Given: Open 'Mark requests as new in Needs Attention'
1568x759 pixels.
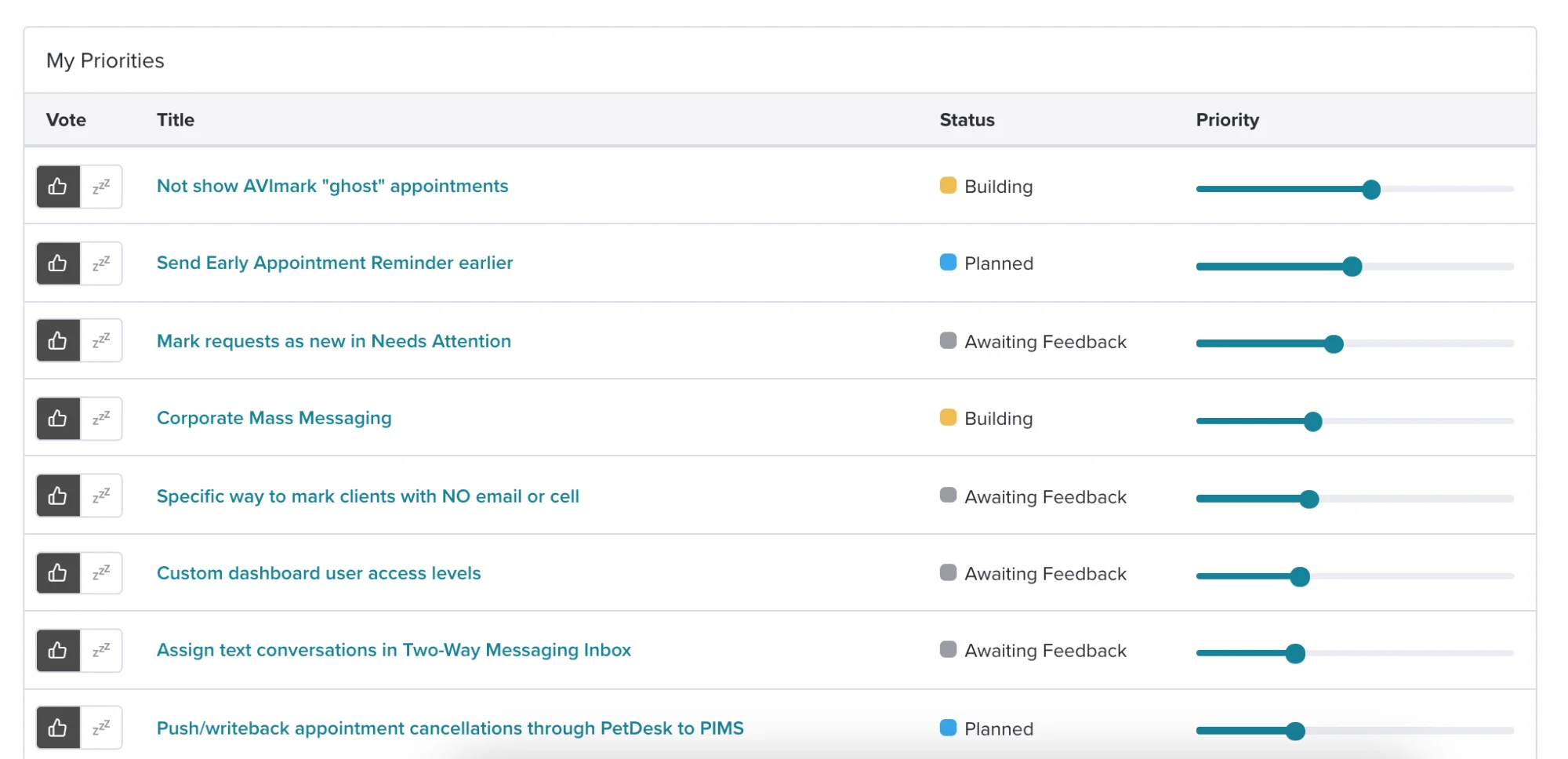Looking at the screenshot, I should pos(334,341).
